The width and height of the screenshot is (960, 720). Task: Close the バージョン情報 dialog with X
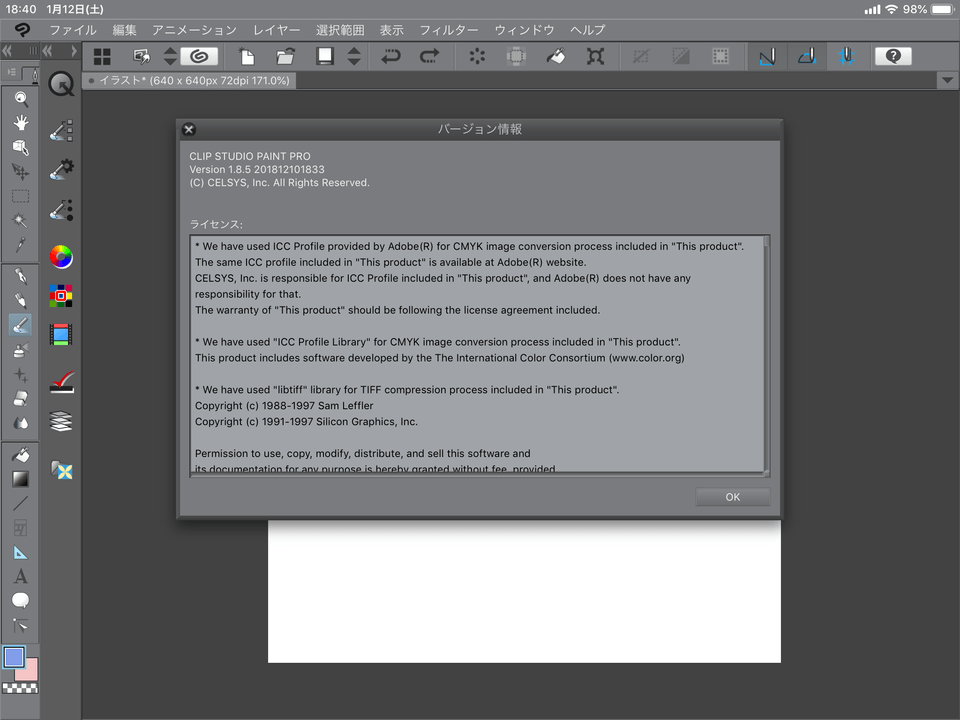189,129
